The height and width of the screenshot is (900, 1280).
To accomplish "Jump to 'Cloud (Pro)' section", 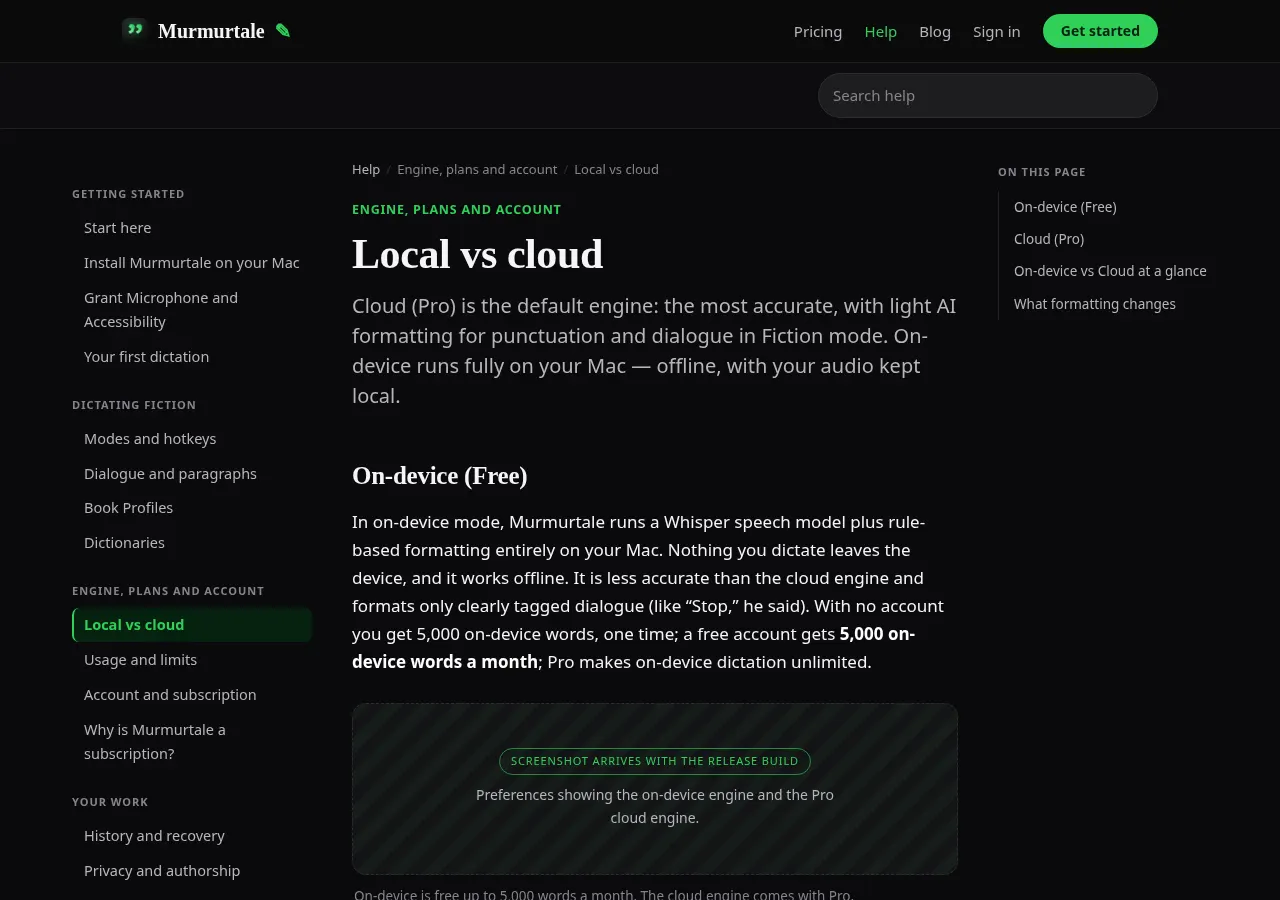I will [x=1049, y=239].
